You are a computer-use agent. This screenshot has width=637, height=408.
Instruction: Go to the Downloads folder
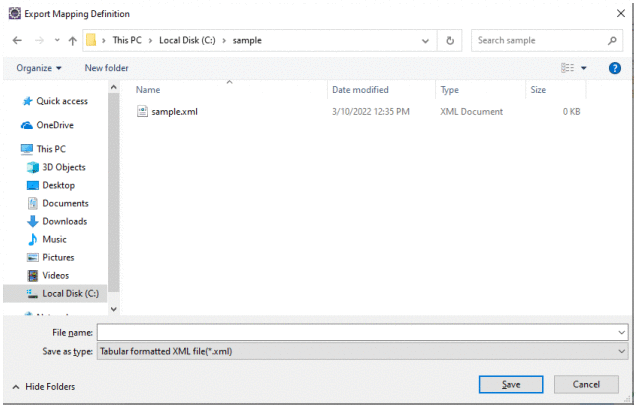64,221
